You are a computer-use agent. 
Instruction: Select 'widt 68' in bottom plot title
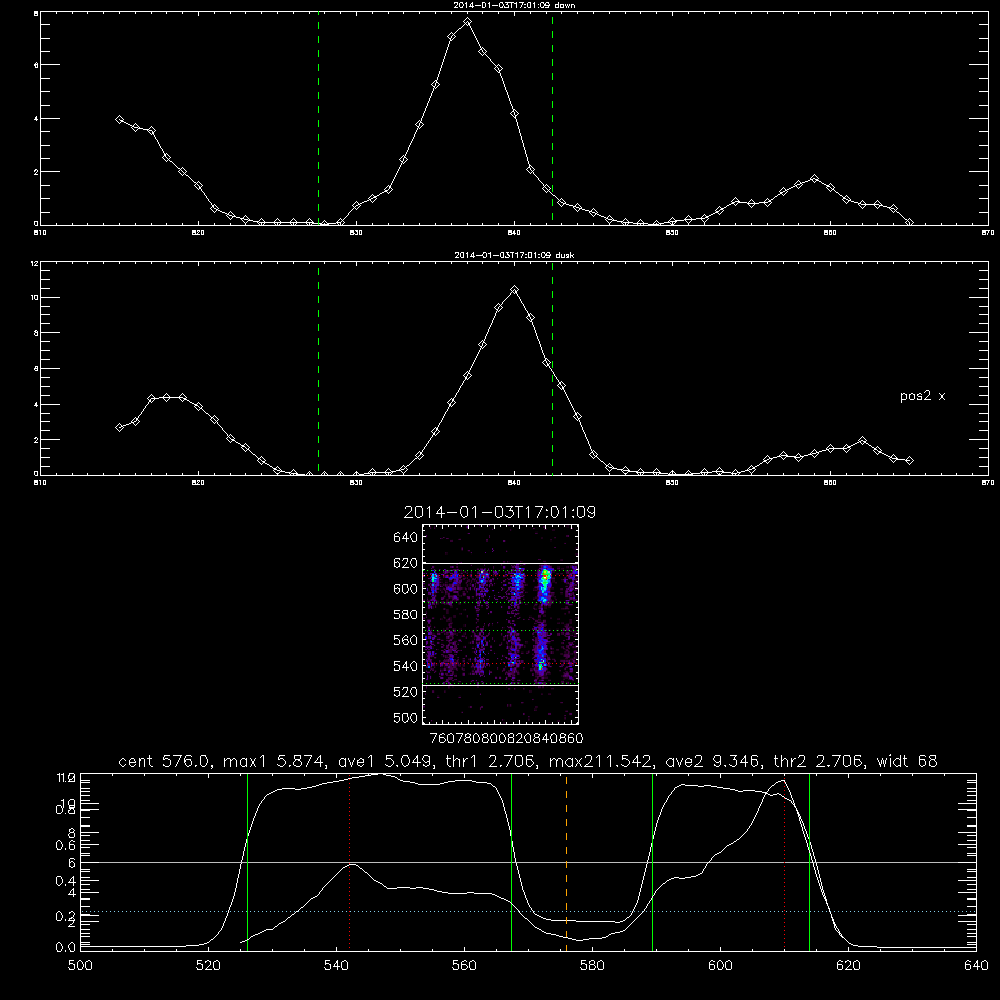pos(907,761)
